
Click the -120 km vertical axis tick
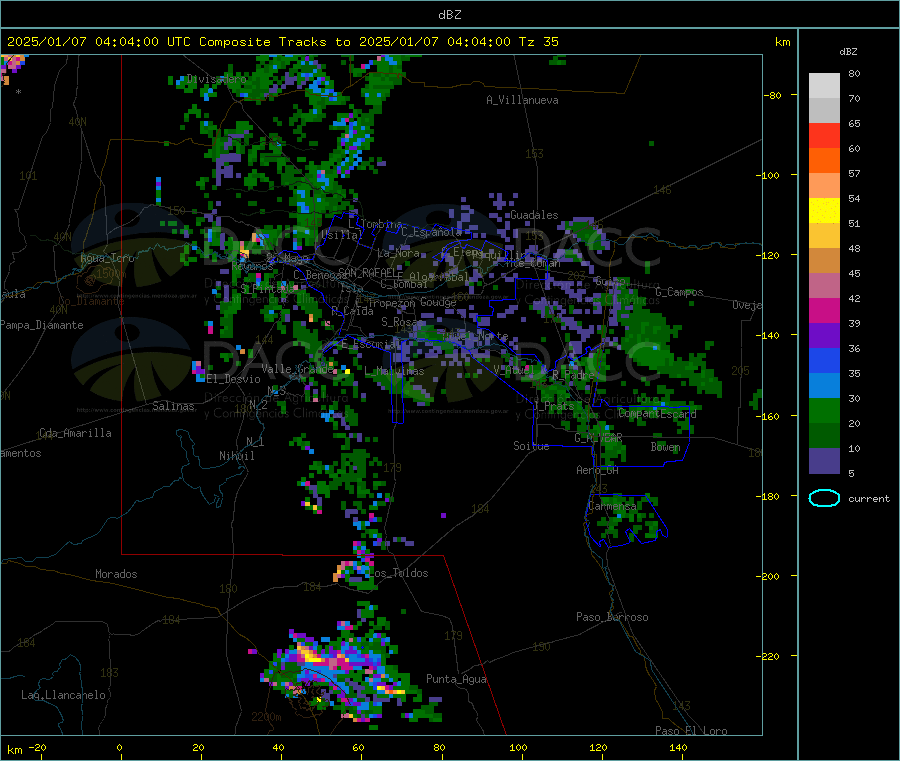(x=770, y=255)
